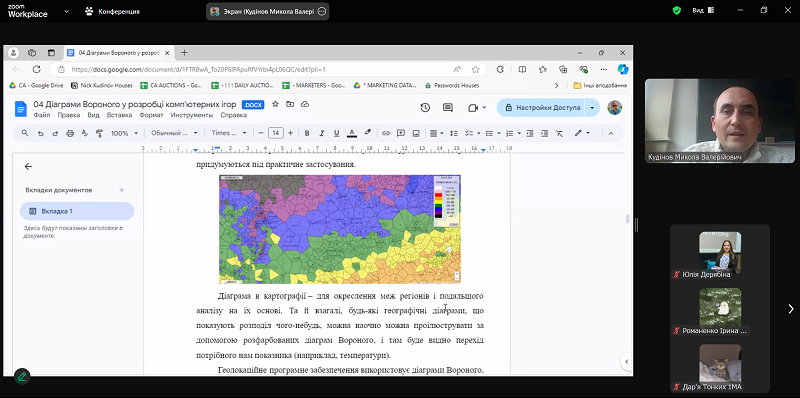Check the cloud save status icon
Screen dimensions: 800x398
(x=305, y=104)
